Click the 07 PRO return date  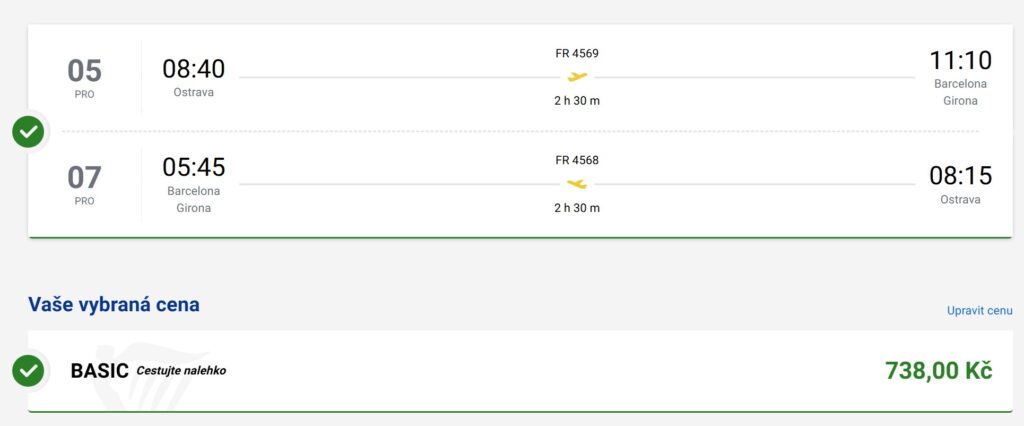(x=84, y=184)
